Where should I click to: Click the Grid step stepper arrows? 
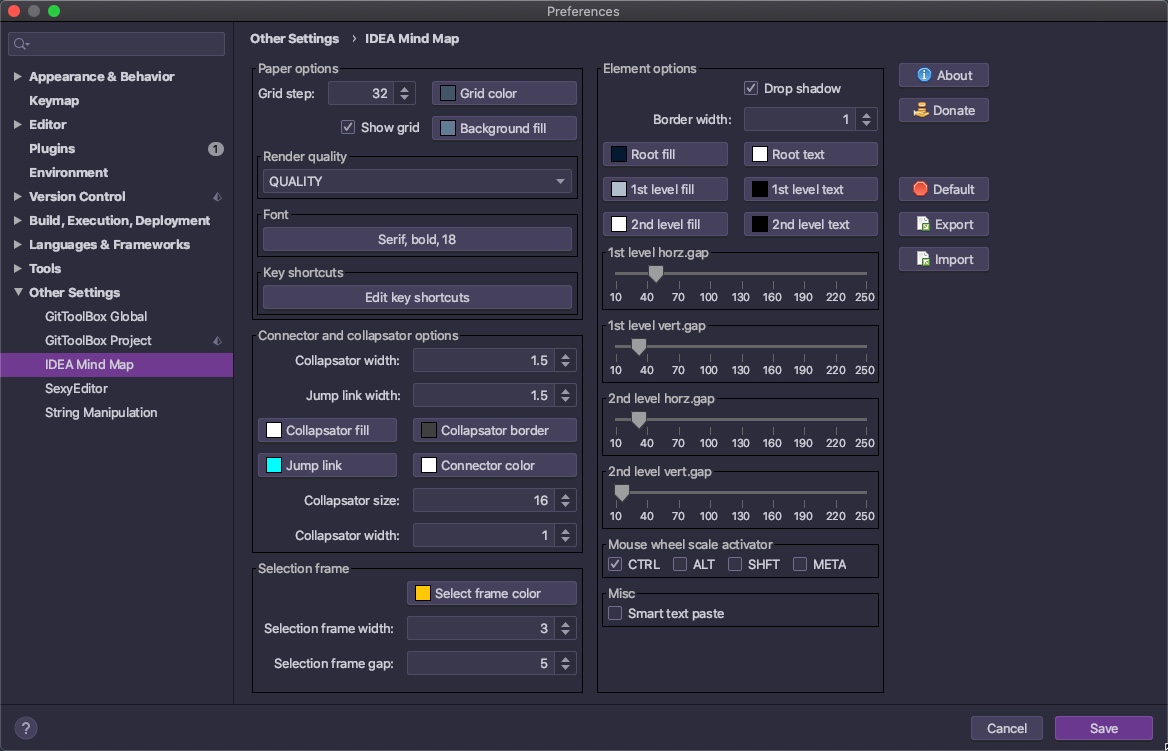pos(404,93)
